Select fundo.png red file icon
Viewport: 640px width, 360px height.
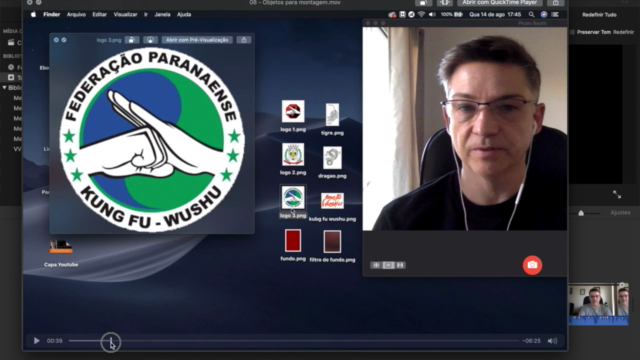coord(293,240)
